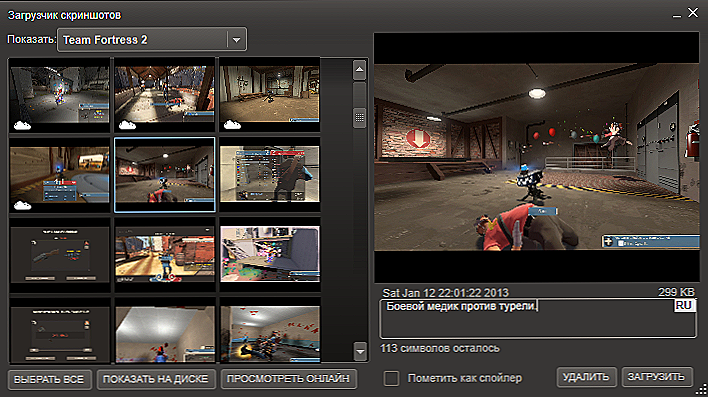708x397 pixels.
Task: Enable the Пометить как спойлер checkbox
Action: click(x=391, y=378)
